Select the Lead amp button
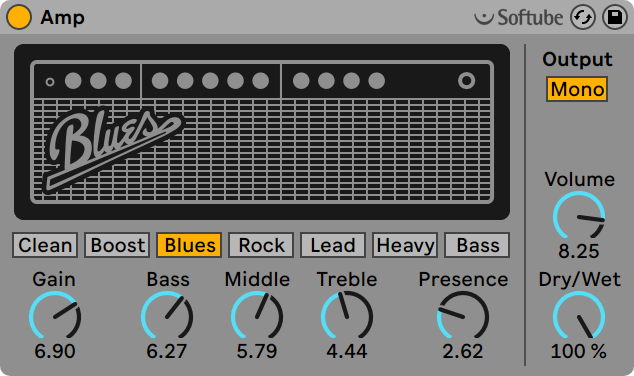This screenshot has height=376, width=634. (333, 245)
